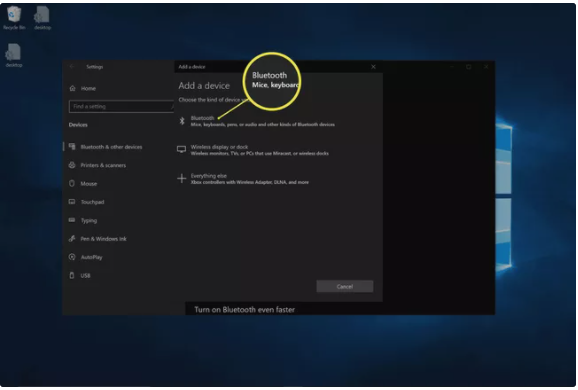Click the plus icon beside Everything else
Image resolution: width=578 pixels, height=390 pixels.
pyautogui.click(x=181, y=178)
